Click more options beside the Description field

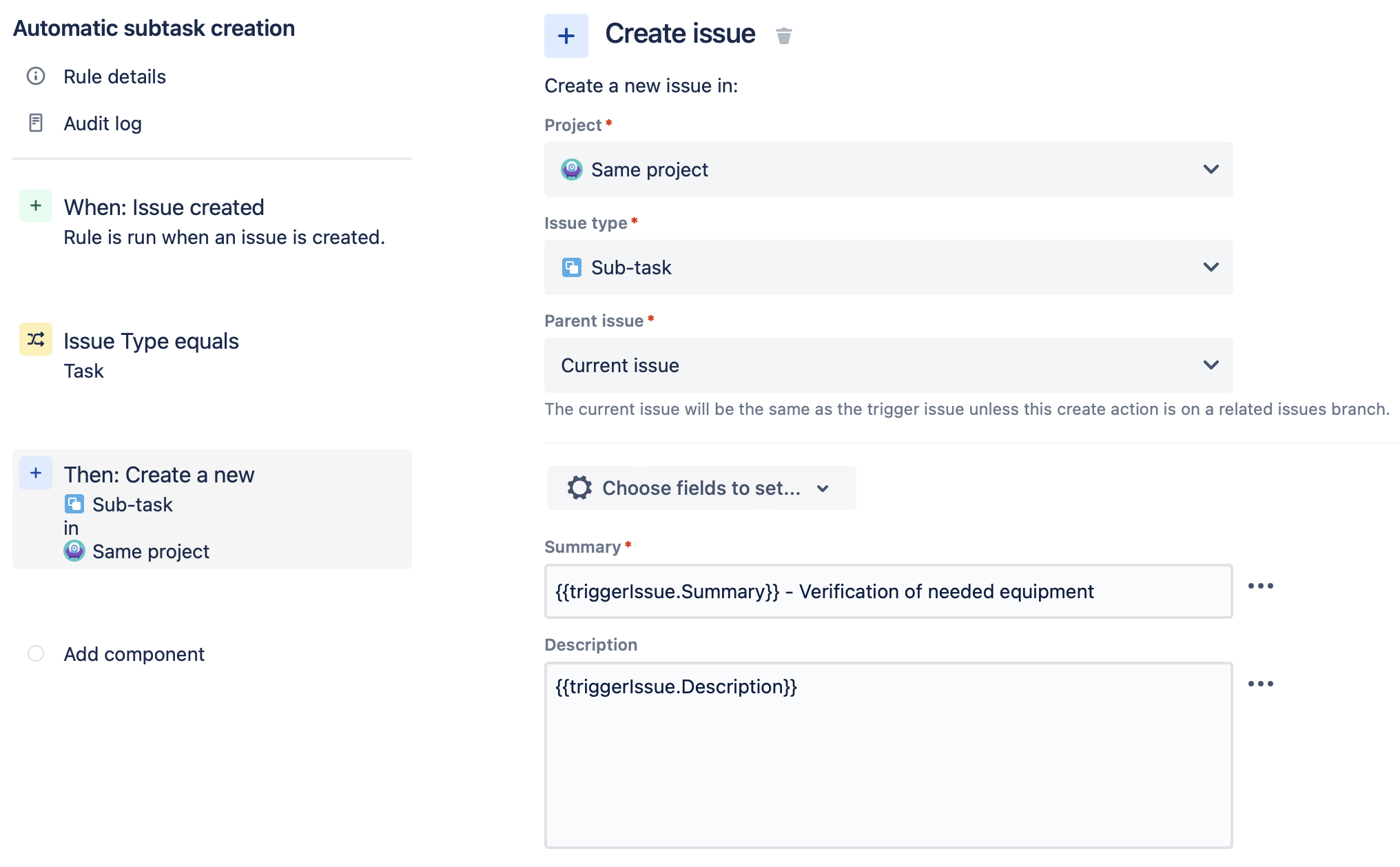1261,684
